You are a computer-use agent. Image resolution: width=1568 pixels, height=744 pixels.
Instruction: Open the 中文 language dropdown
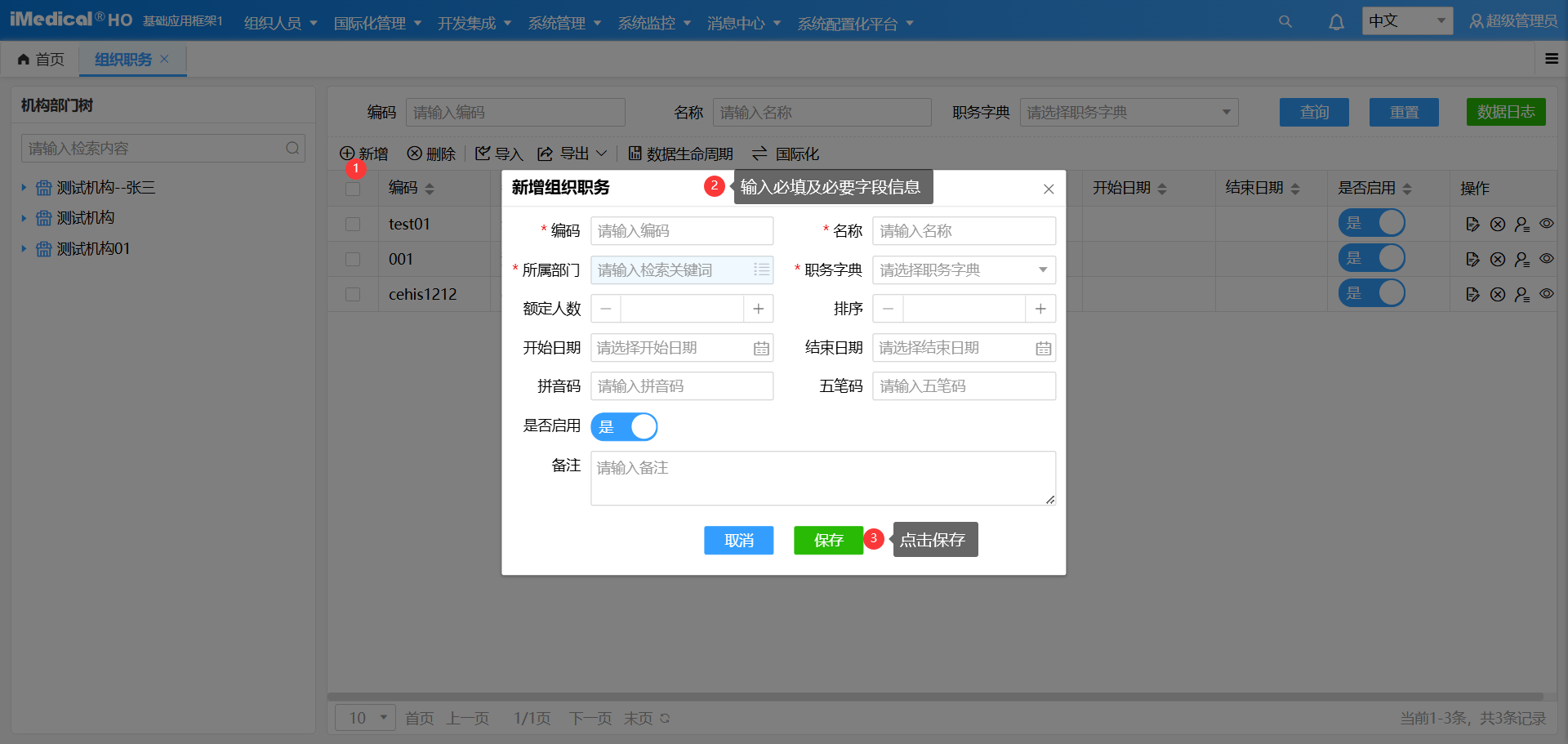point(1407,21)
